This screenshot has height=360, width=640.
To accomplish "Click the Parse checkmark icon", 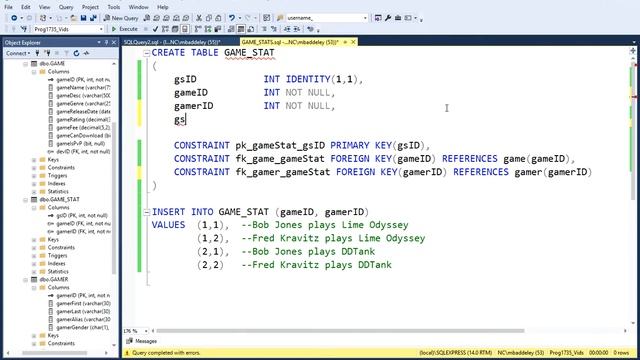I will (x=155, y=29).
